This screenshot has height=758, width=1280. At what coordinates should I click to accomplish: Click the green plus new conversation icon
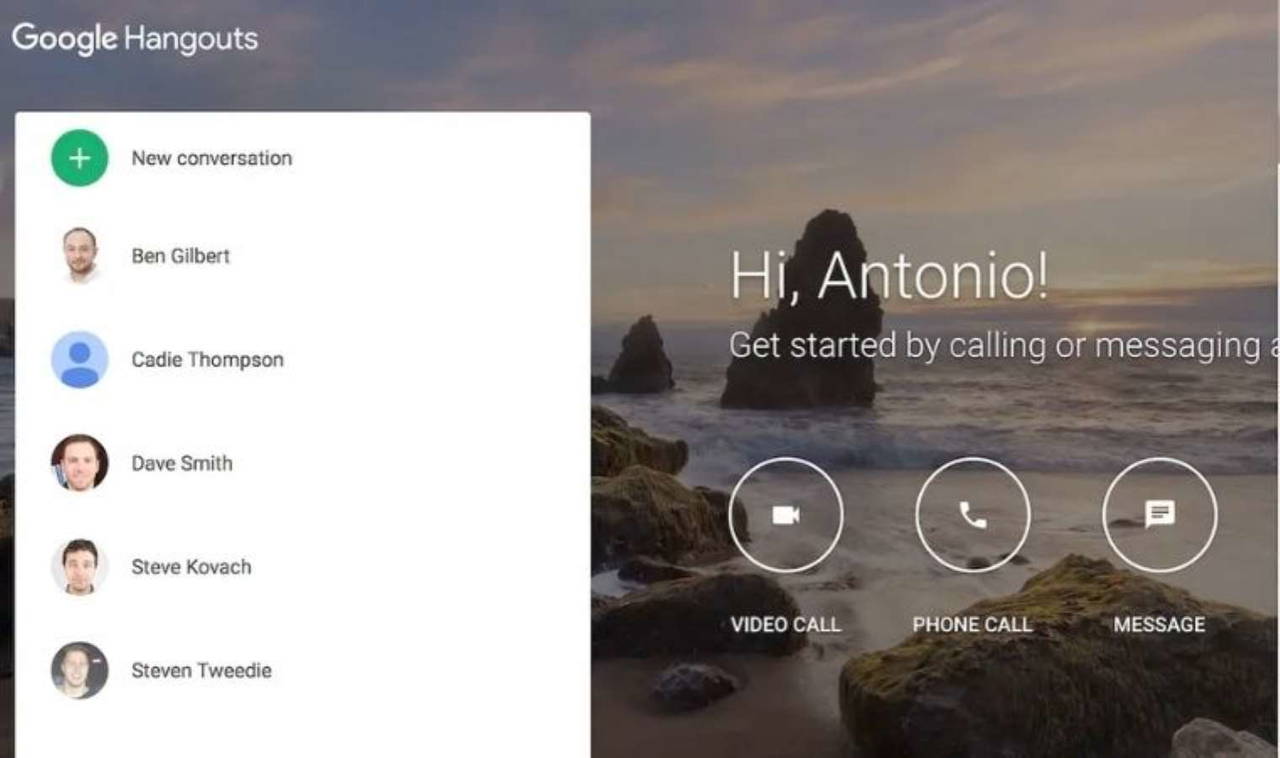[79, 158]
